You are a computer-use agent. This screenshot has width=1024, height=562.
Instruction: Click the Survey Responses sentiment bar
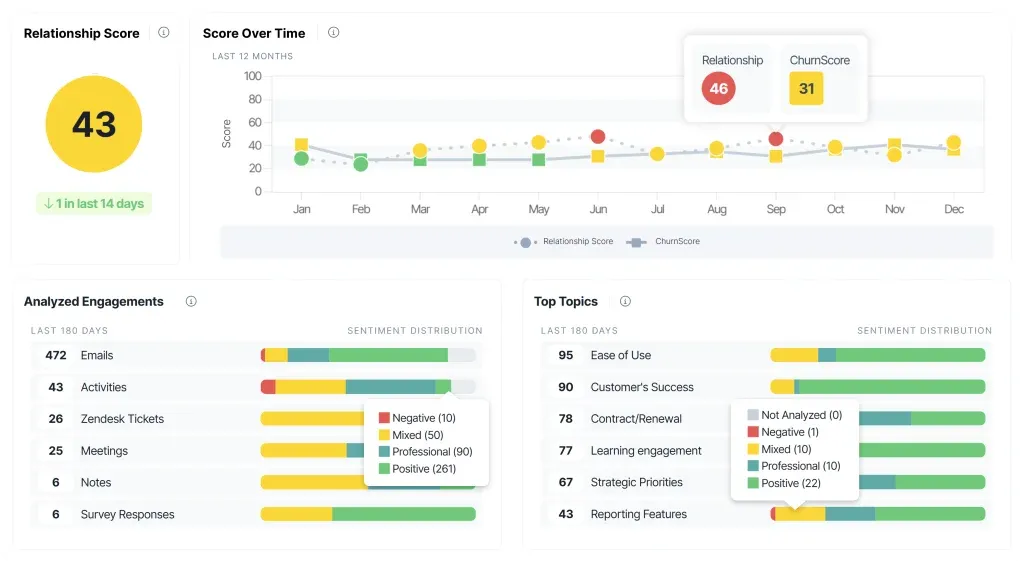pos(368,514)
